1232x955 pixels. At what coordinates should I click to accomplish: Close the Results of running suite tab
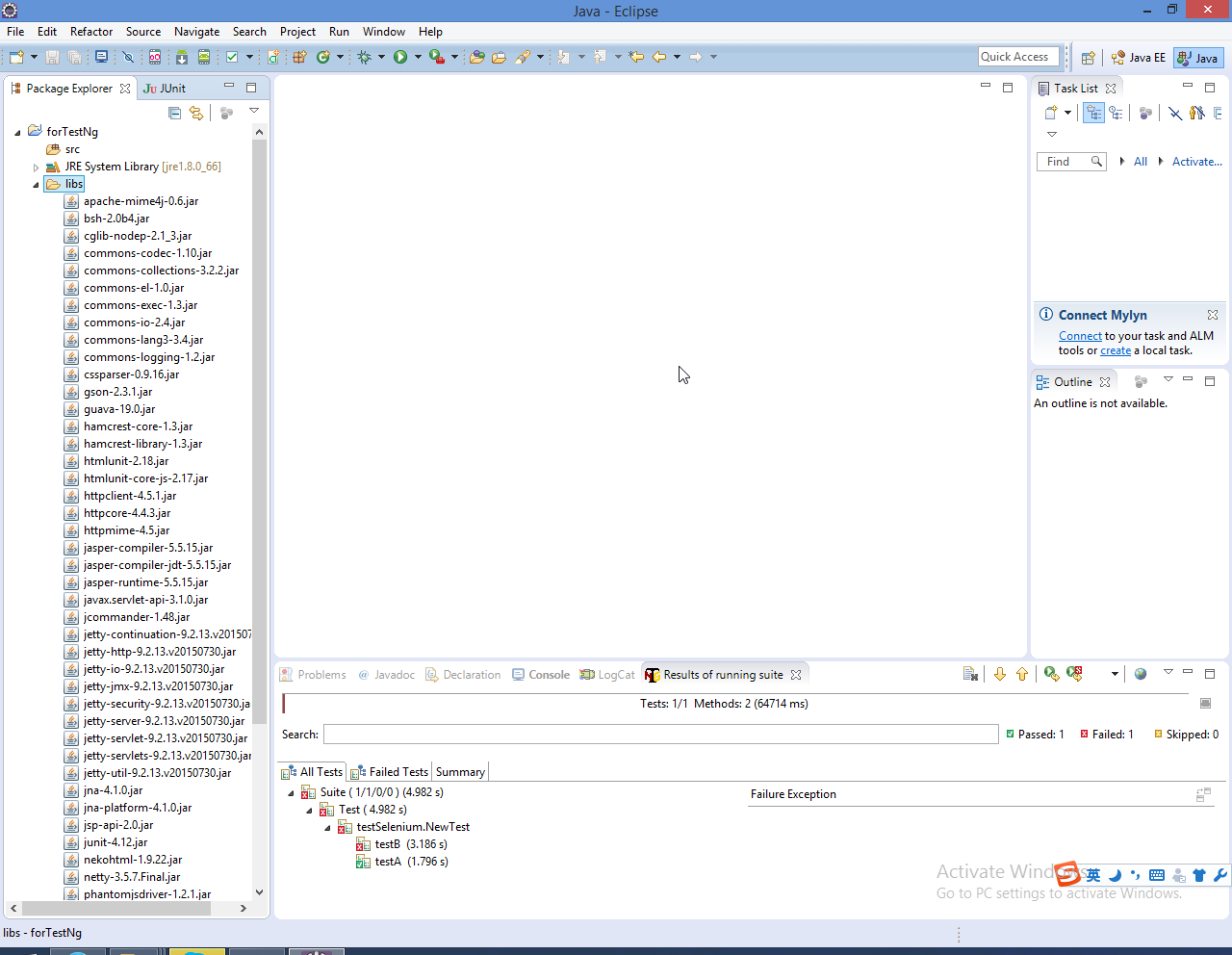point(796,675)
